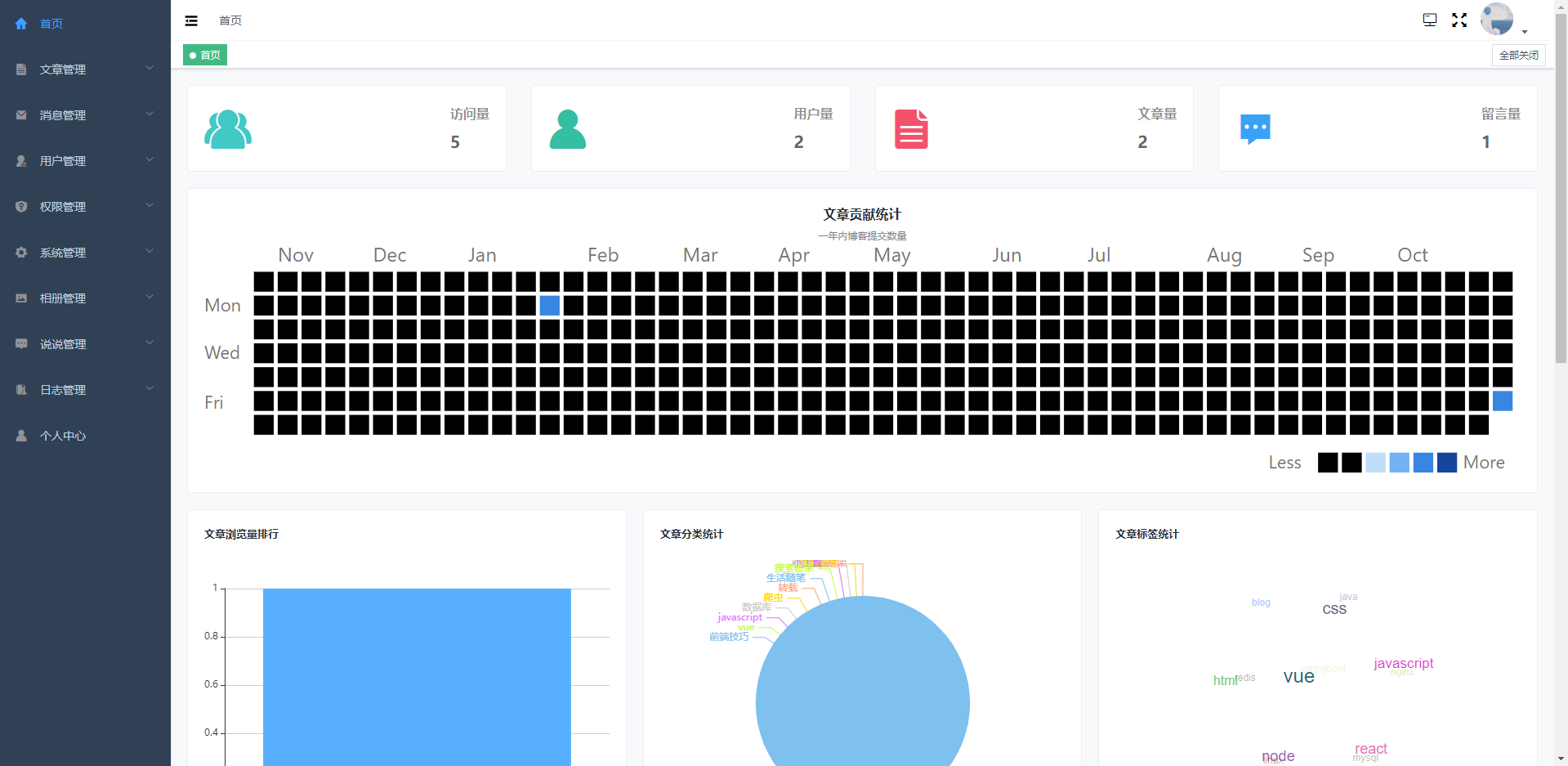1568x766 pixels.
Task: Click the blue heatmap cell on Monday row
Action: [x=550, y=306]
